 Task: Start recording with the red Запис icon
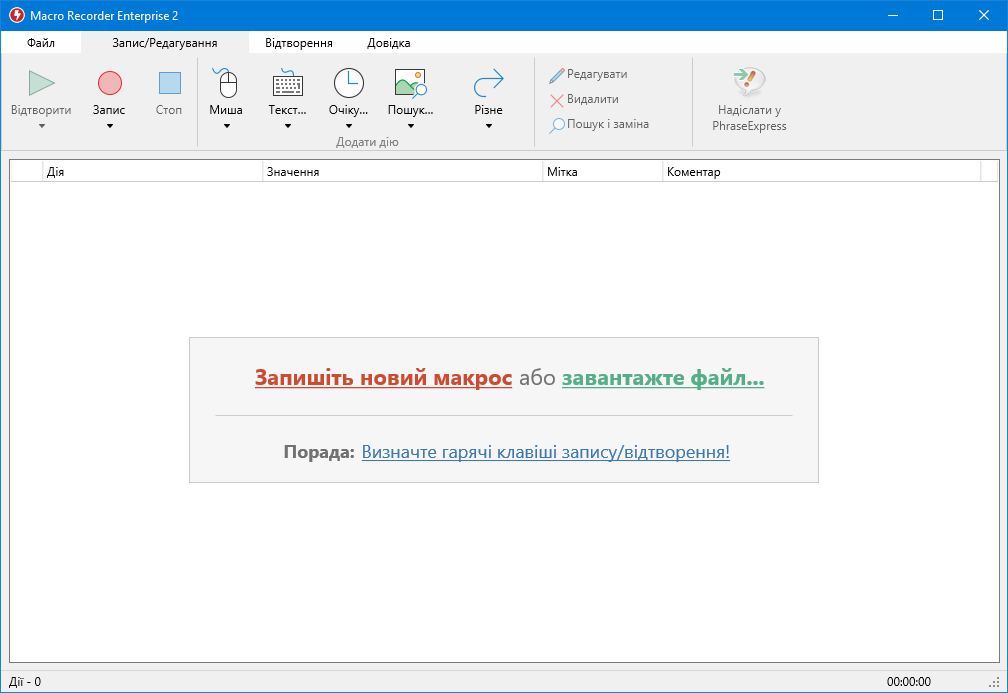pos(109,83)
